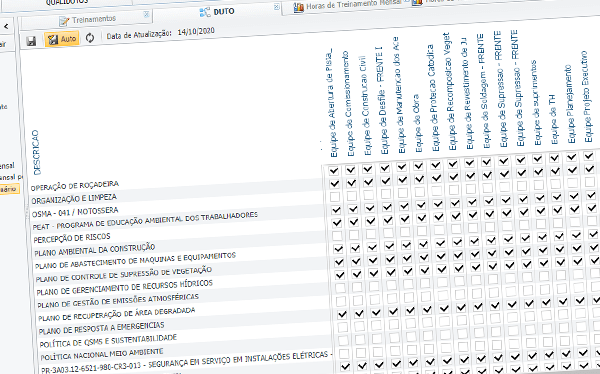Viewport: 600px width, 374px height.
Task: Check Política de QSMS for Equipe de Abertura de Pista
Action: coord(343,327)
